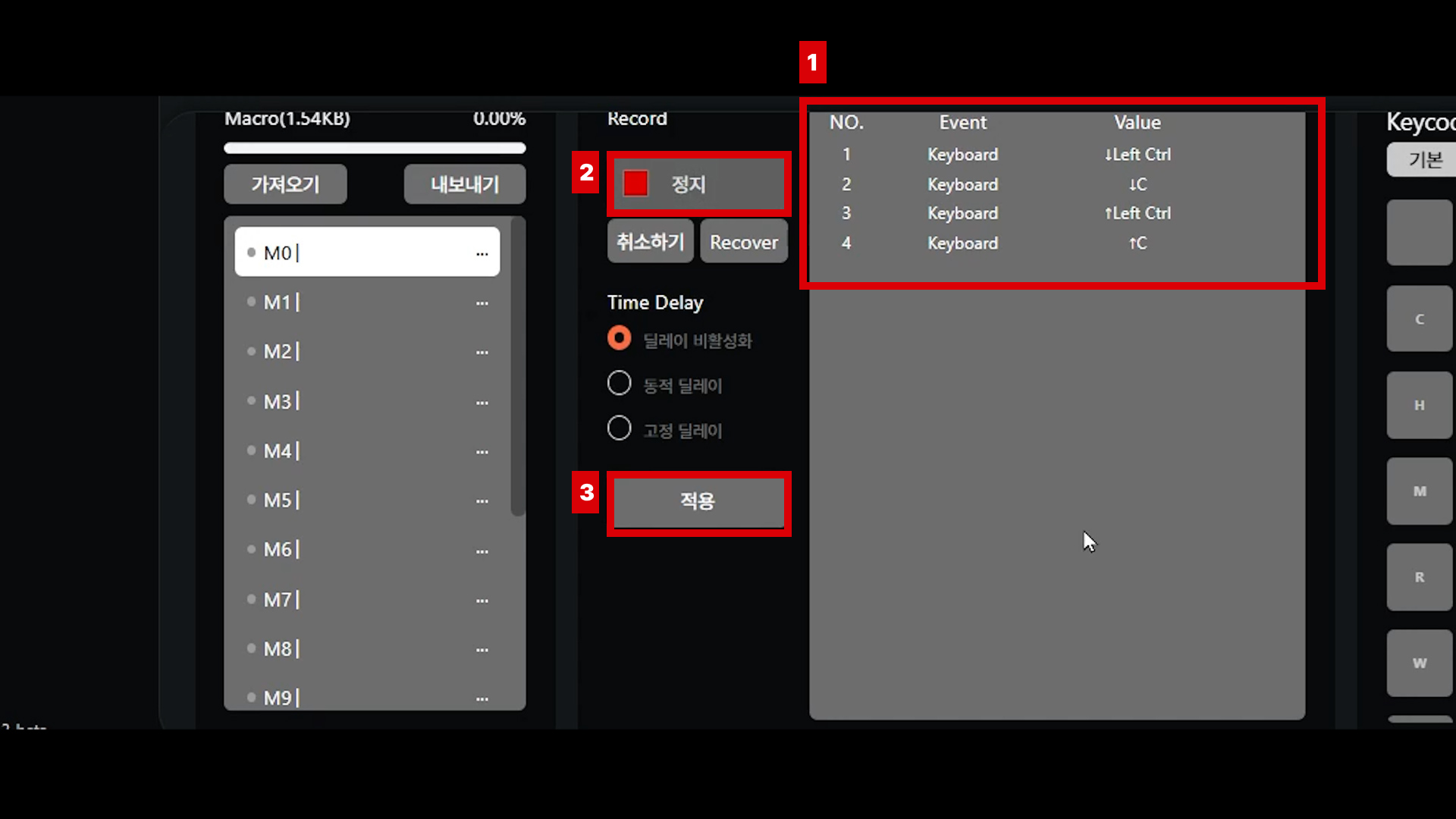Open the three-dot menu for M3 macro
The width and height of the screenshot is (1456, 819).
(x=482, y=402)
